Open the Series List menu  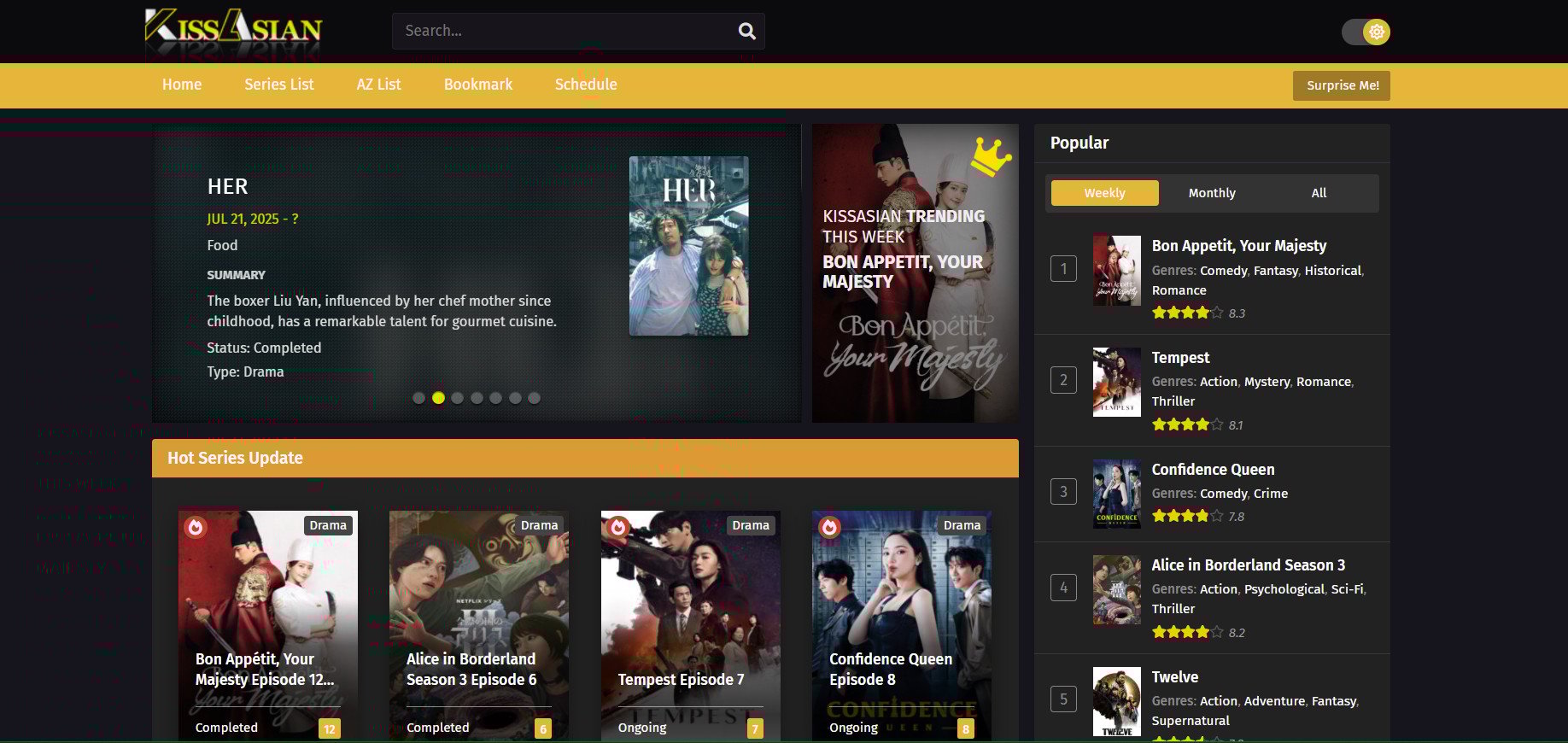278,85
